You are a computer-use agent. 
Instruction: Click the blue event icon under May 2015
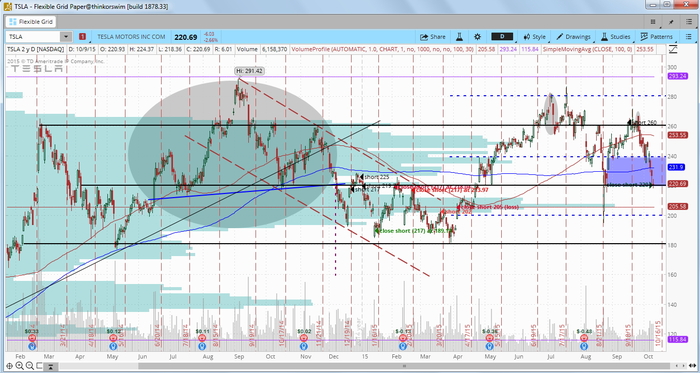pos(491,346)
